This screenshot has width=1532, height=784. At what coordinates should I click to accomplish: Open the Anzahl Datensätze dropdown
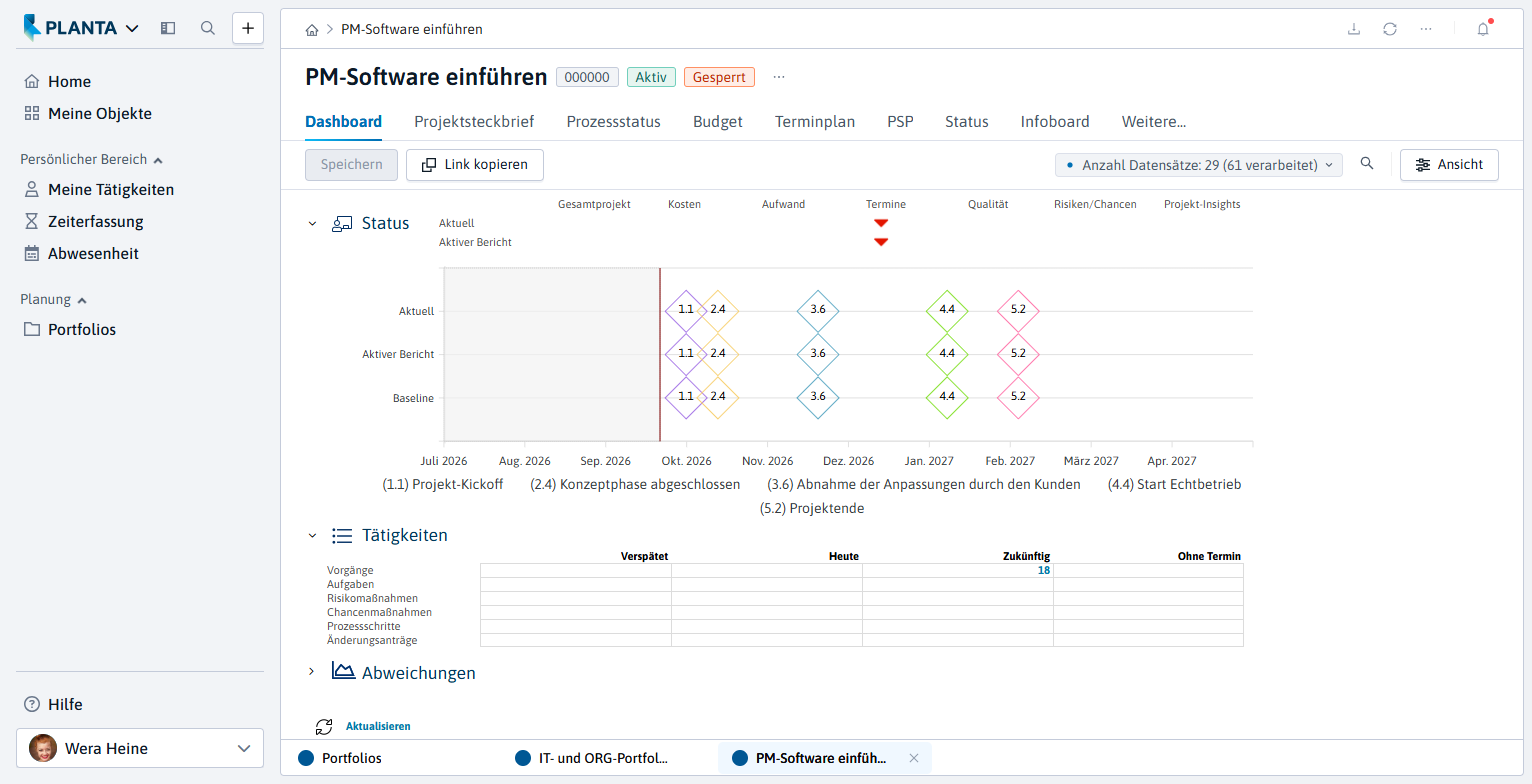[x=1198, y=165]
